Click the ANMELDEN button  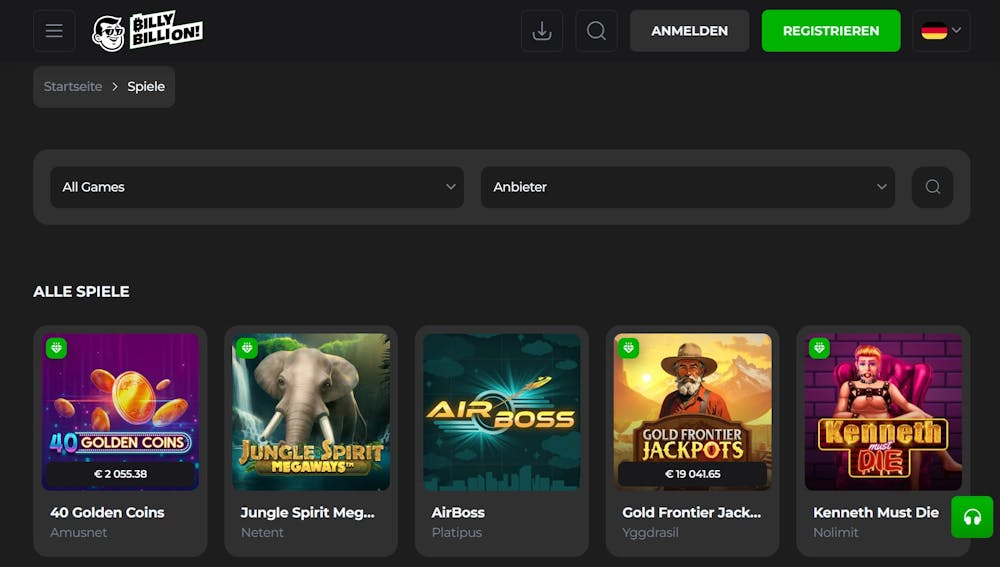pos(689,31)
